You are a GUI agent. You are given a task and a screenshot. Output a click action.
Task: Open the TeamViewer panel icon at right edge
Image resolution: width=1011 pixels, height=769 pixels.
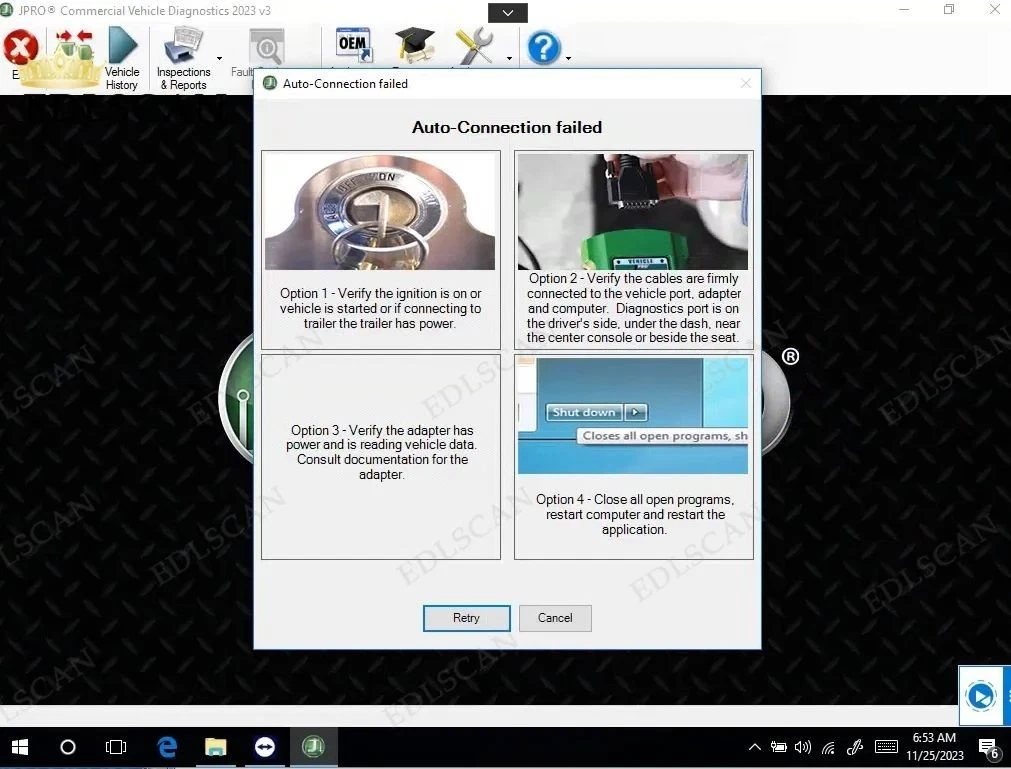point(982,695)
